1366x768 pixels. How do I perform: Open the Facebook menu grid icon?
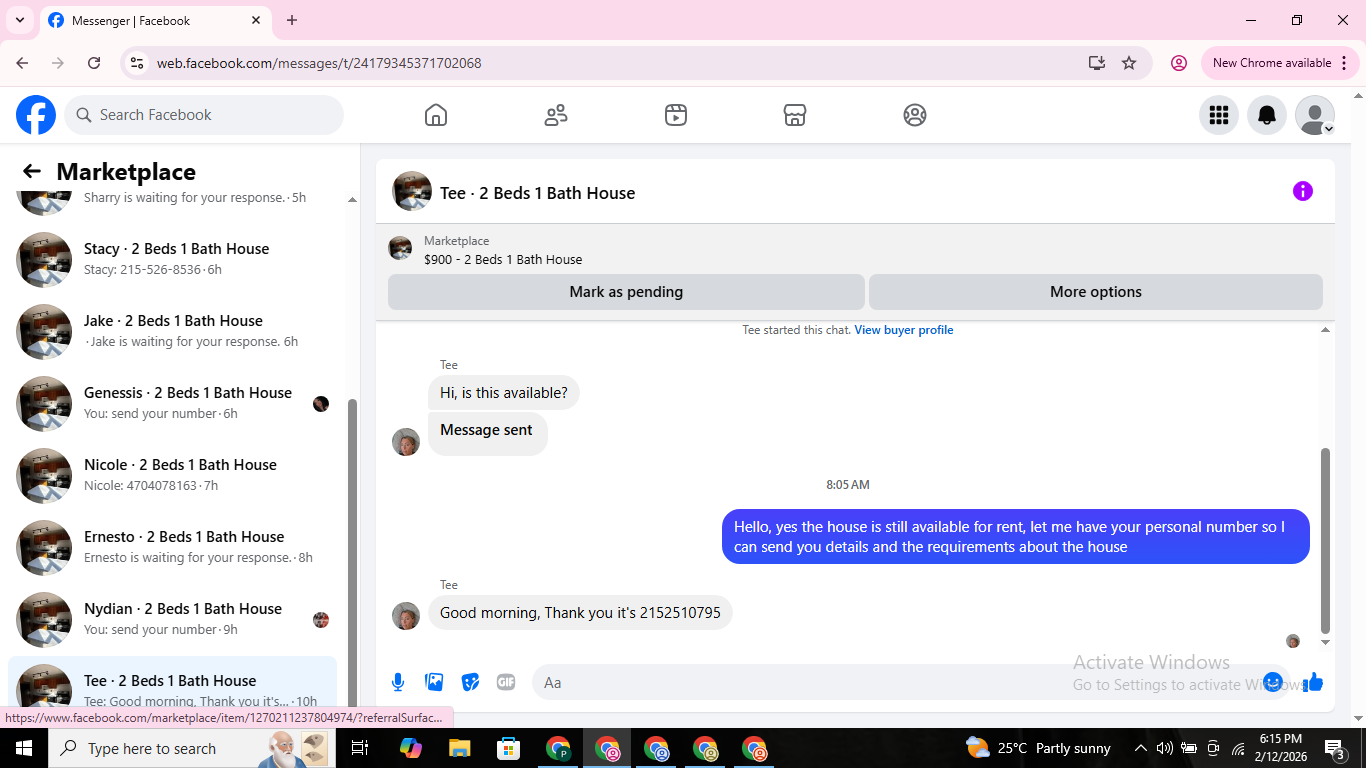point(1219,115)
